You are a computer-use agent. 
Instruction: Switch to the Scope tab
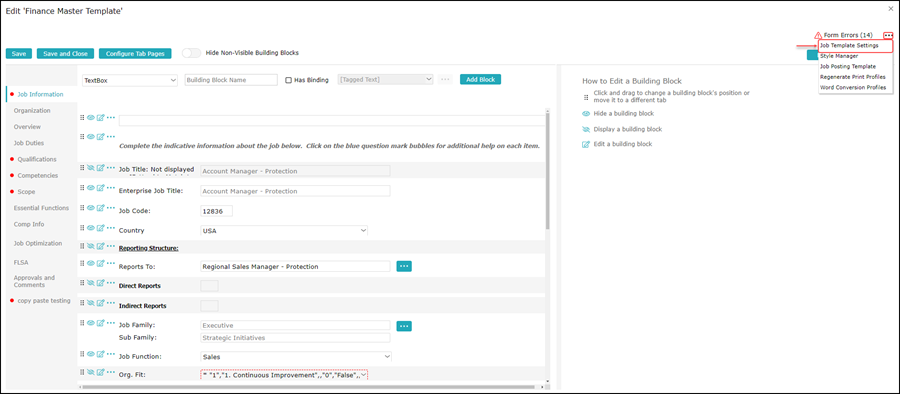pyautogui.click(x=26, y=192)
